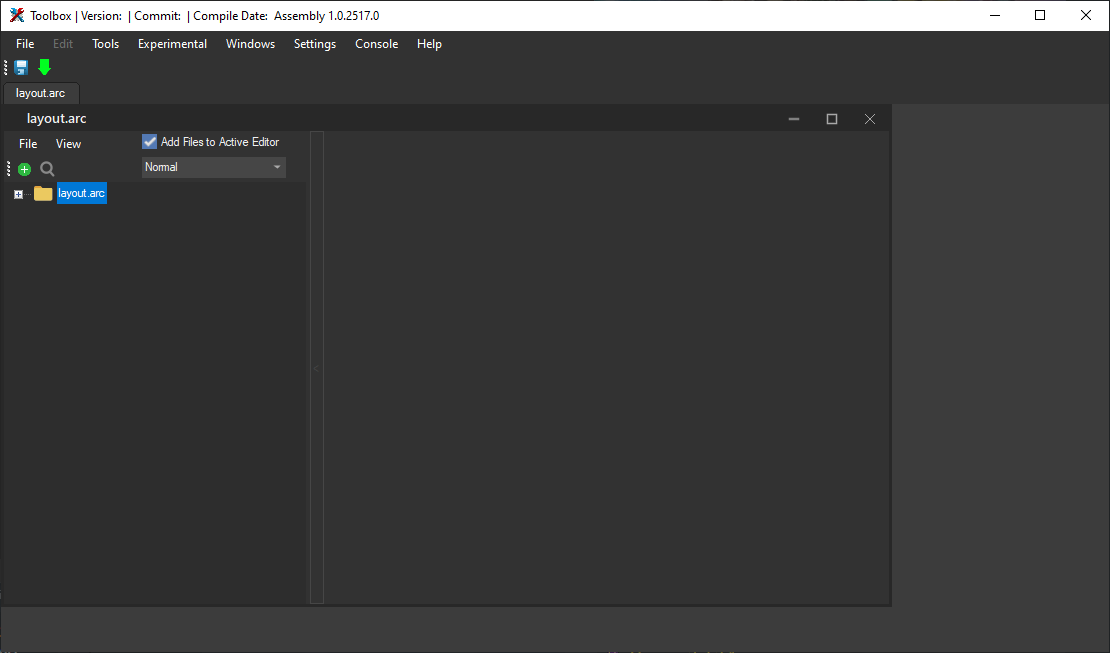
Task: Close the layout.arc editor sub-window
Action: pyautogui.click(x=869, y=119)
